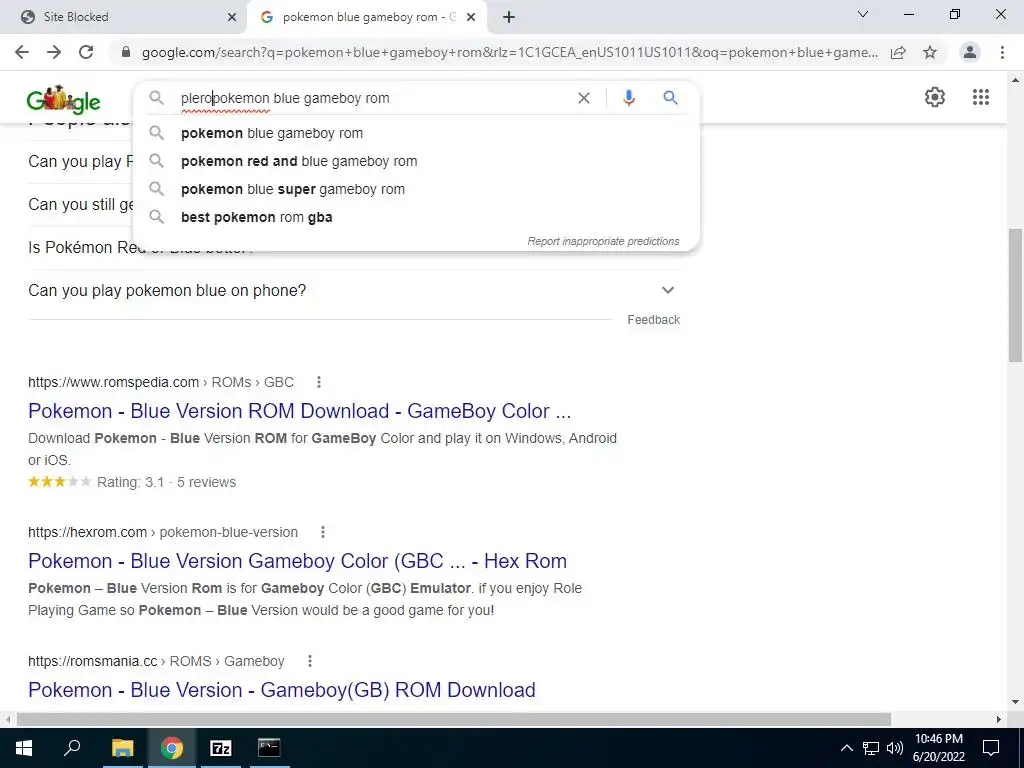The image size is (1024, 768).
Task: Start voice search with the microphone
Action: coord(628,98)
